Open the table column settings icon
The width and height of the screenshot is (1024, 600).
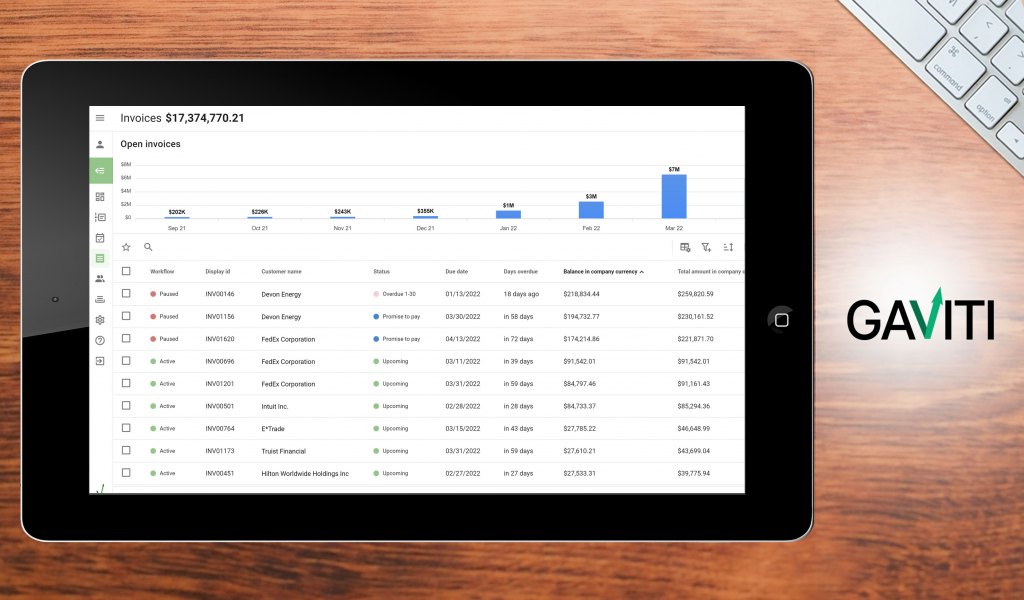pos(685,247)
